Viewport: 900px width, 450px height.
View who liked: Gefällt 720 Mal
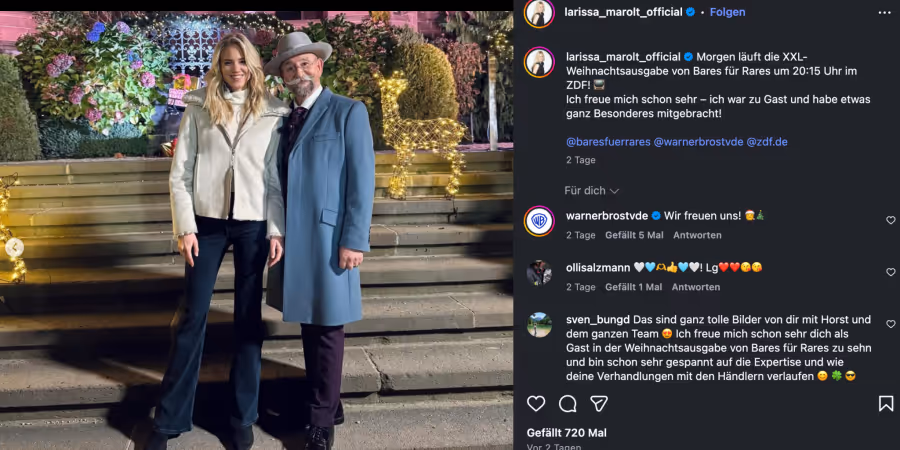coord(567,433)
